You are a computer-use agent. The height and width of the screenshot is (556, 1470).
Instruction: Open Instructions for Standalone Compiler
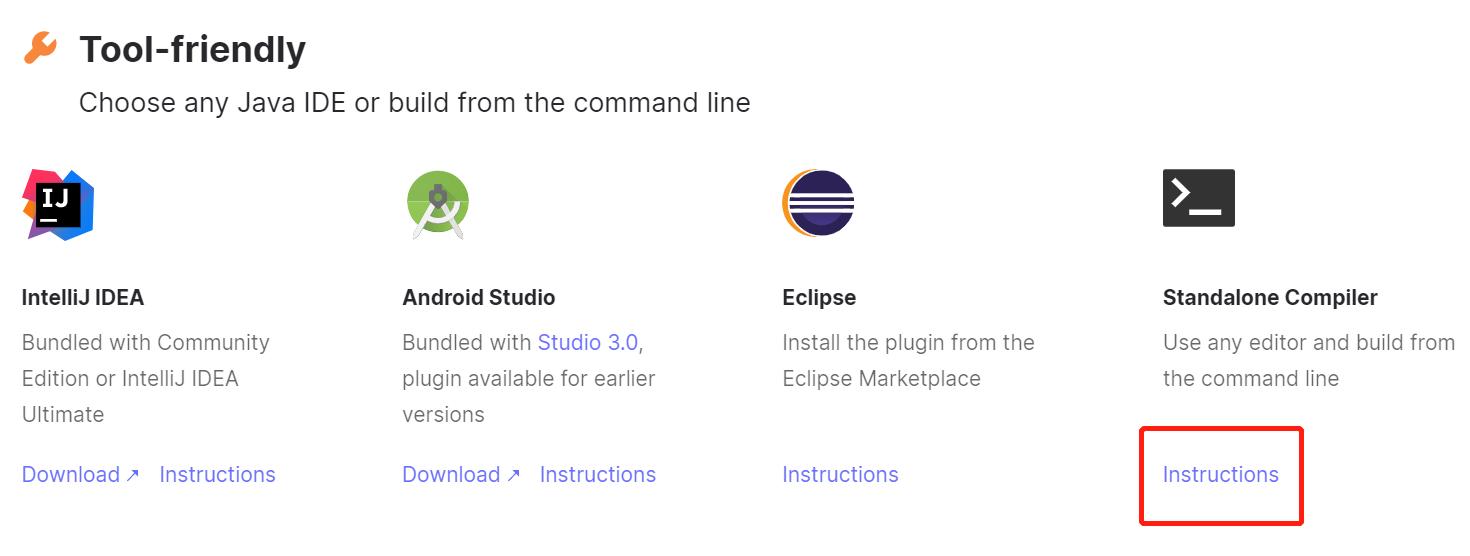click(1220, 474)
